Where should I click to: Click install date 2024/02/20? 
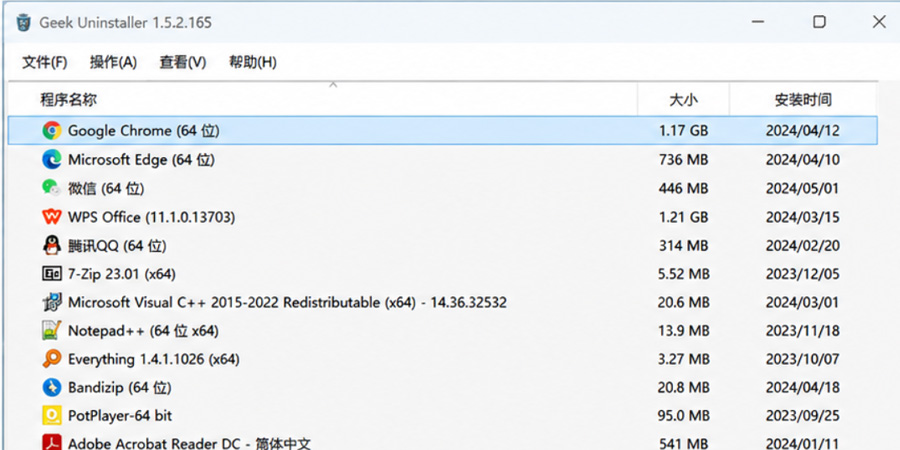802,246
